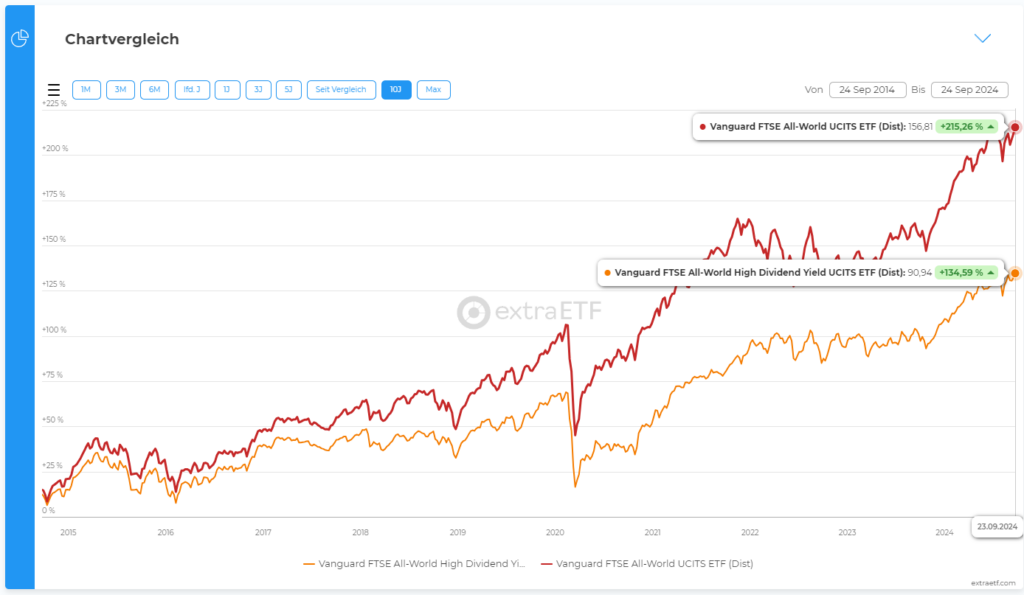
Task: Choose the 5J range button
Action: pos(289,89)
